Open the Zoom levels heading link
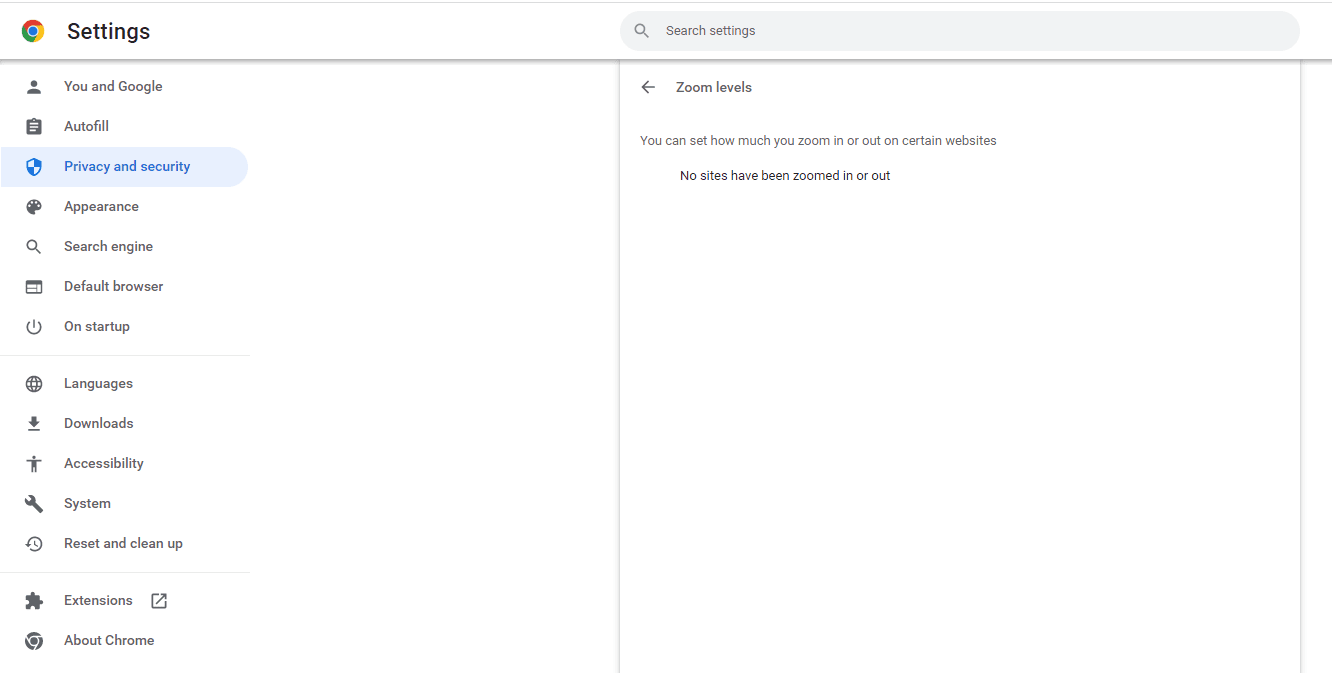The image size is (1332, 673). (x=713, y=87)
